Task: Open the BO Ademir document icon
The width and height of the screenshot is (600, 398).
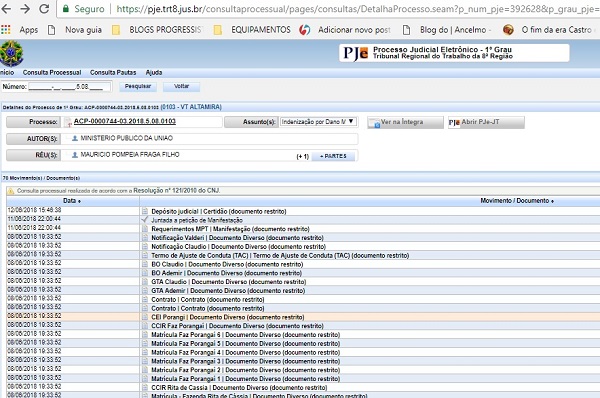Action: (x=145, y=273)
